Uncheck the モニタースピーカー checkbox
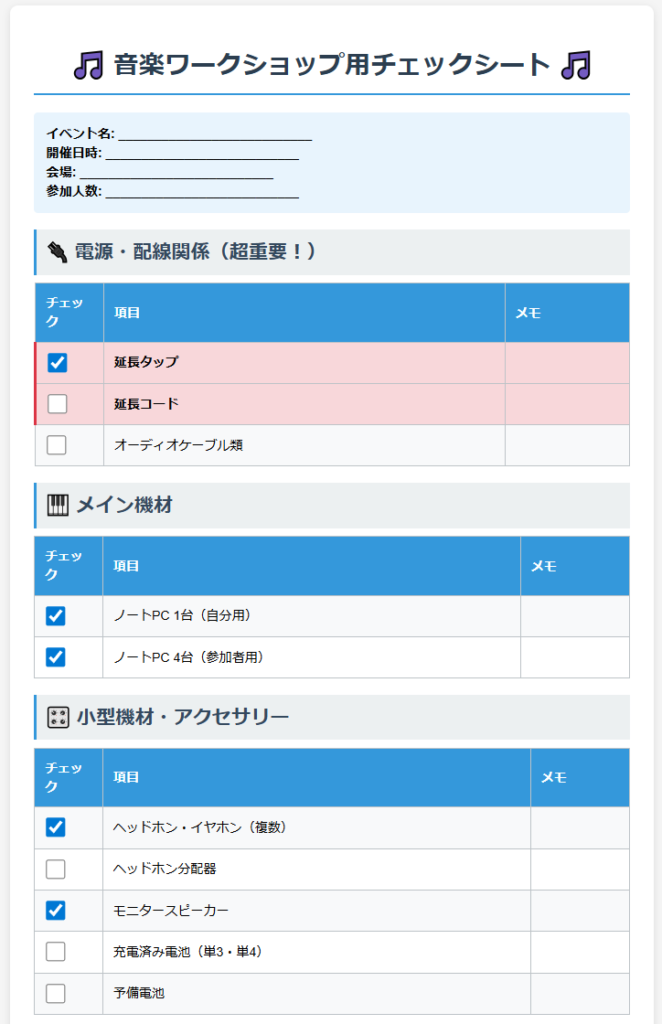Image resolution: width=662 pixels, height=1024 pixels. [55, 910]
